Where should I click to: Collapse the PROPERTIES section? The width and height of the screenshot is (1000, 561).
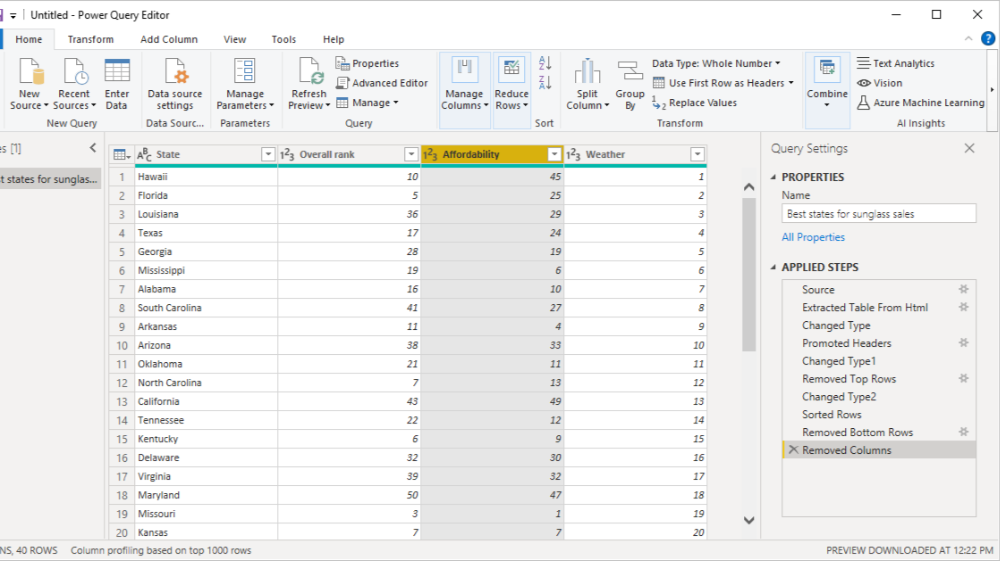pos(774,177)
